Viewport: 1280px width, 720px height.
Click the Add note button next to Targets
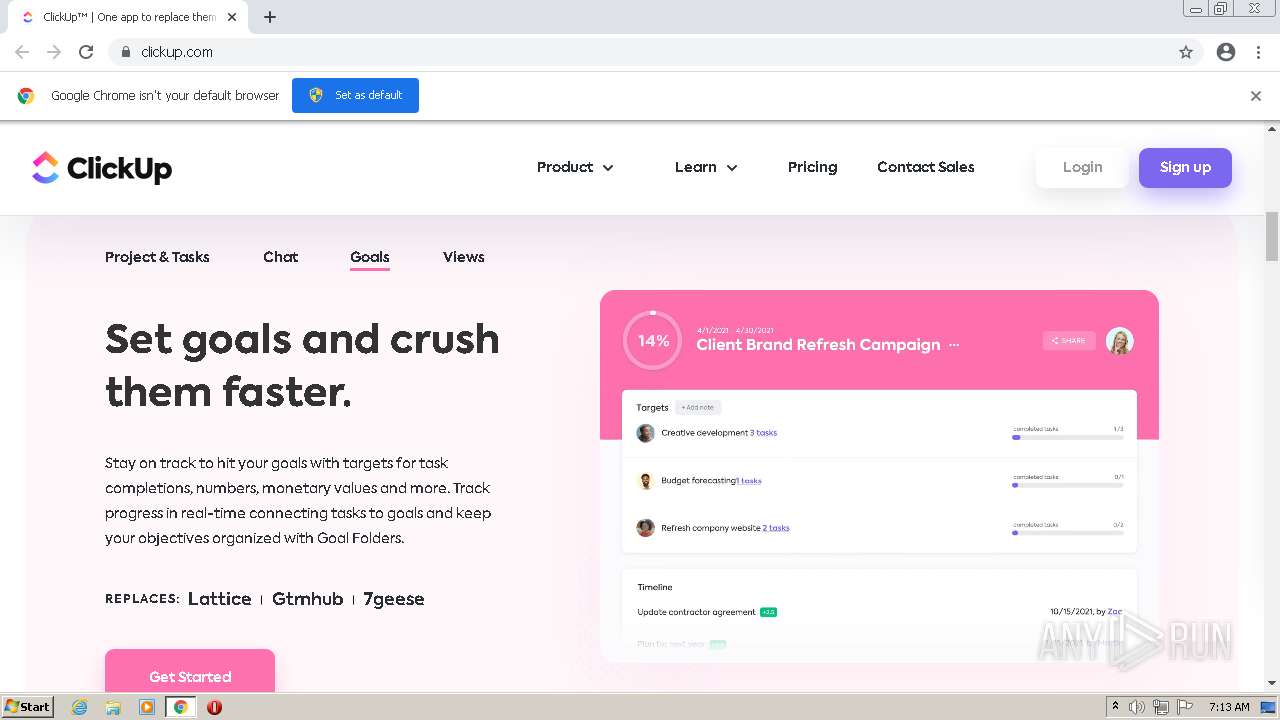point(698,407)
